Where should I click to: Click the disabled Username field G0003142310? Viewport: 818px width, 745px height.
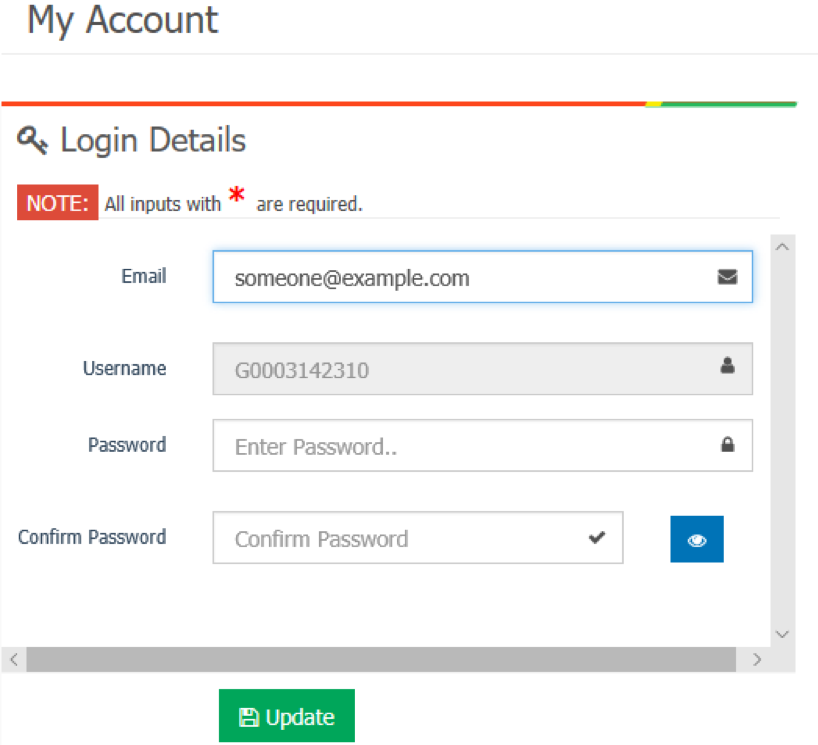pyautogui.click(x=483, y=368)
